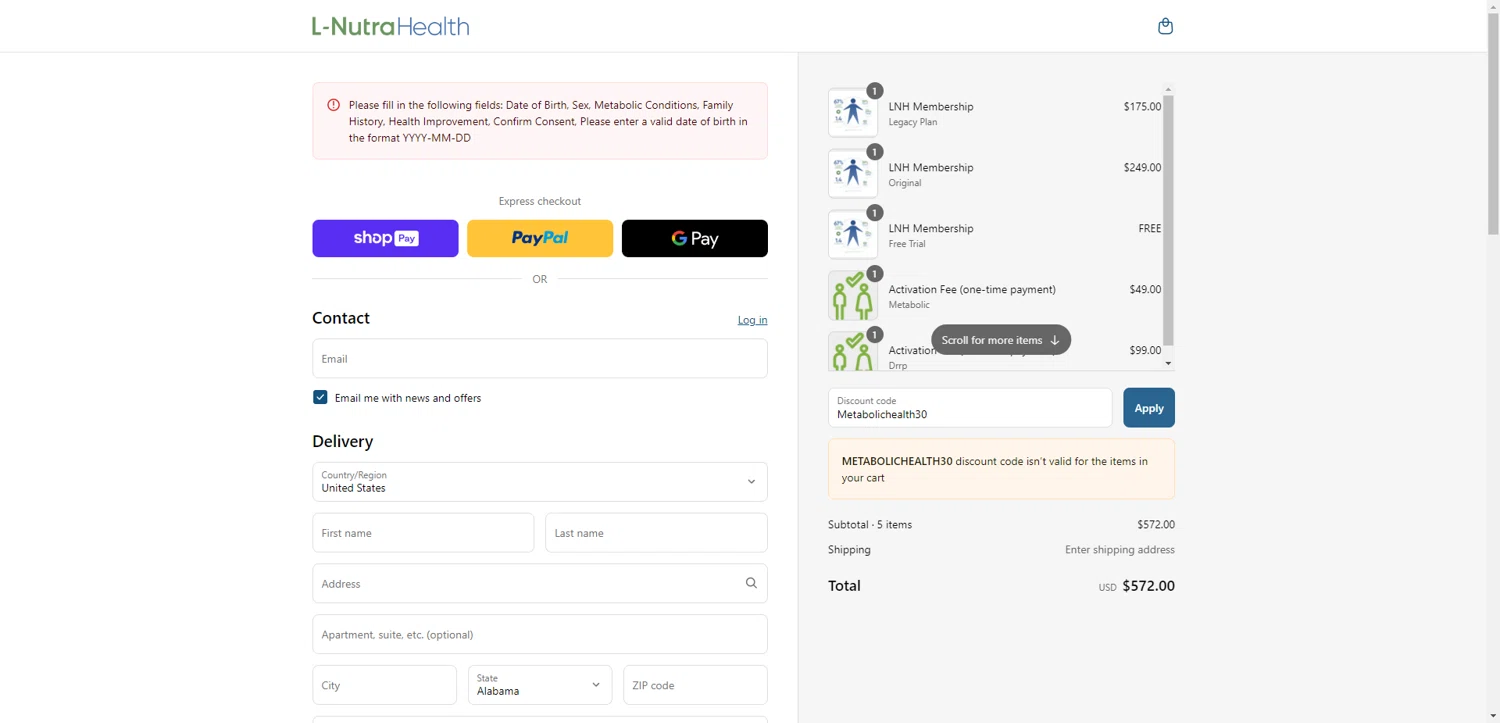The image size is (1500, 723).
Task: Click the Discount code input field
Action: (970, 408)
